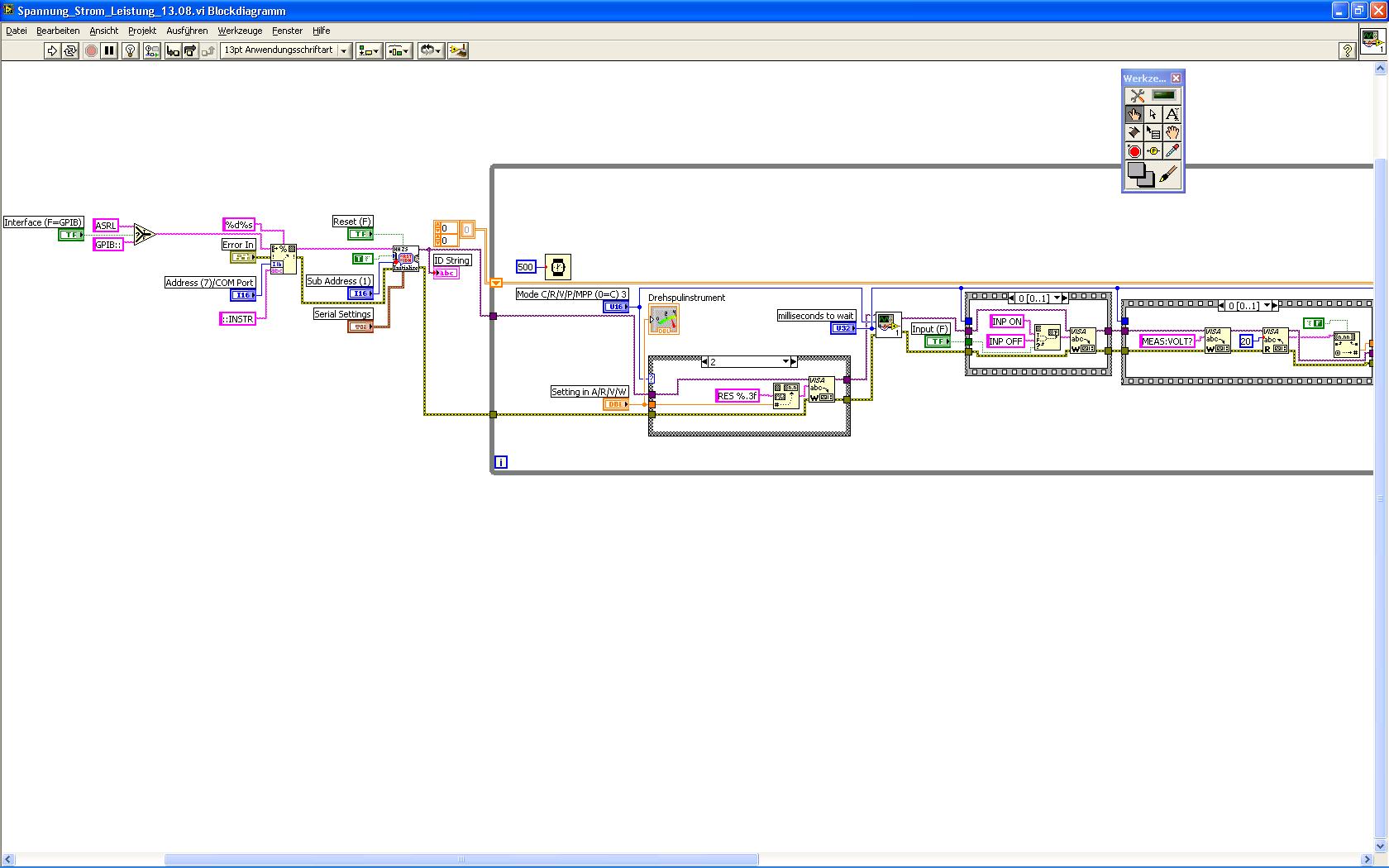Viewport: 1389px width, 868px height.
Task: Open the 13pt Anwendungsschriftart font dropdown
Action: [286, 51]
